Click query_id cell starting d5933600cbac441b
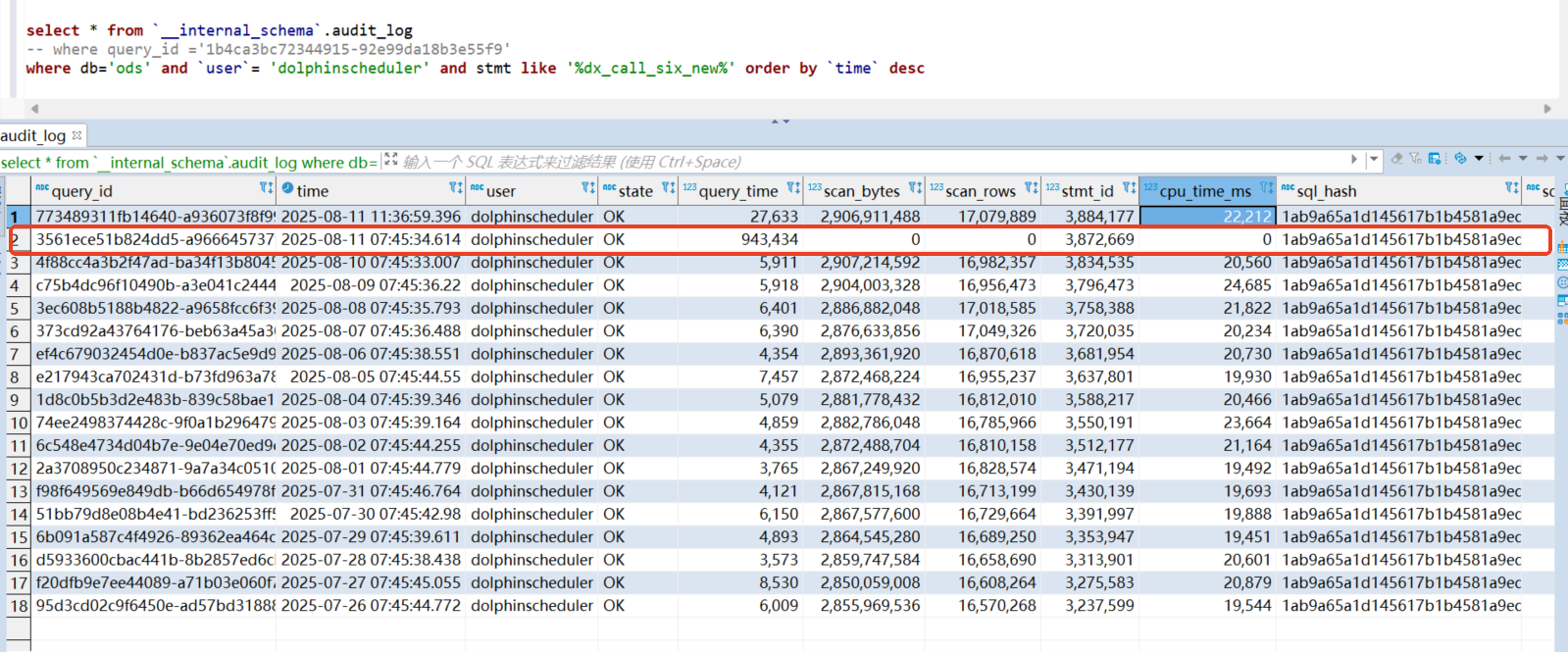The height and width of the screenshot is (652, 1568). (x=155, y=560)
